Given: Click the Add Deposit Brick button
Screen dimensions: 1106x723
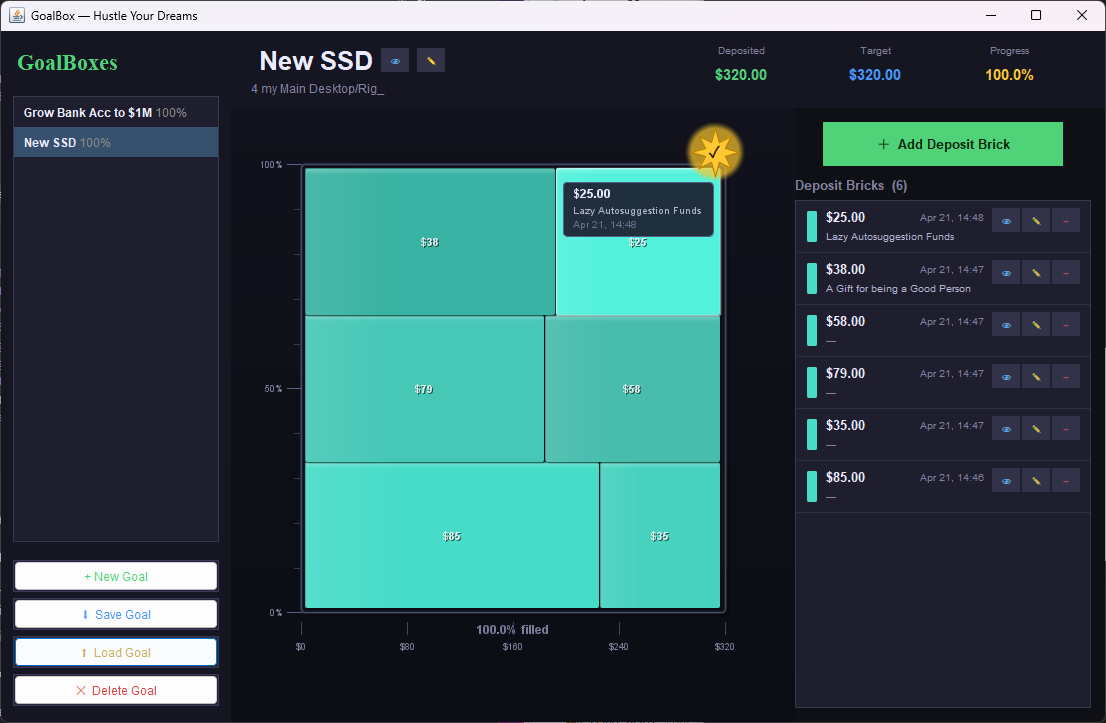Looking at the screenshot, I should 942,144.
